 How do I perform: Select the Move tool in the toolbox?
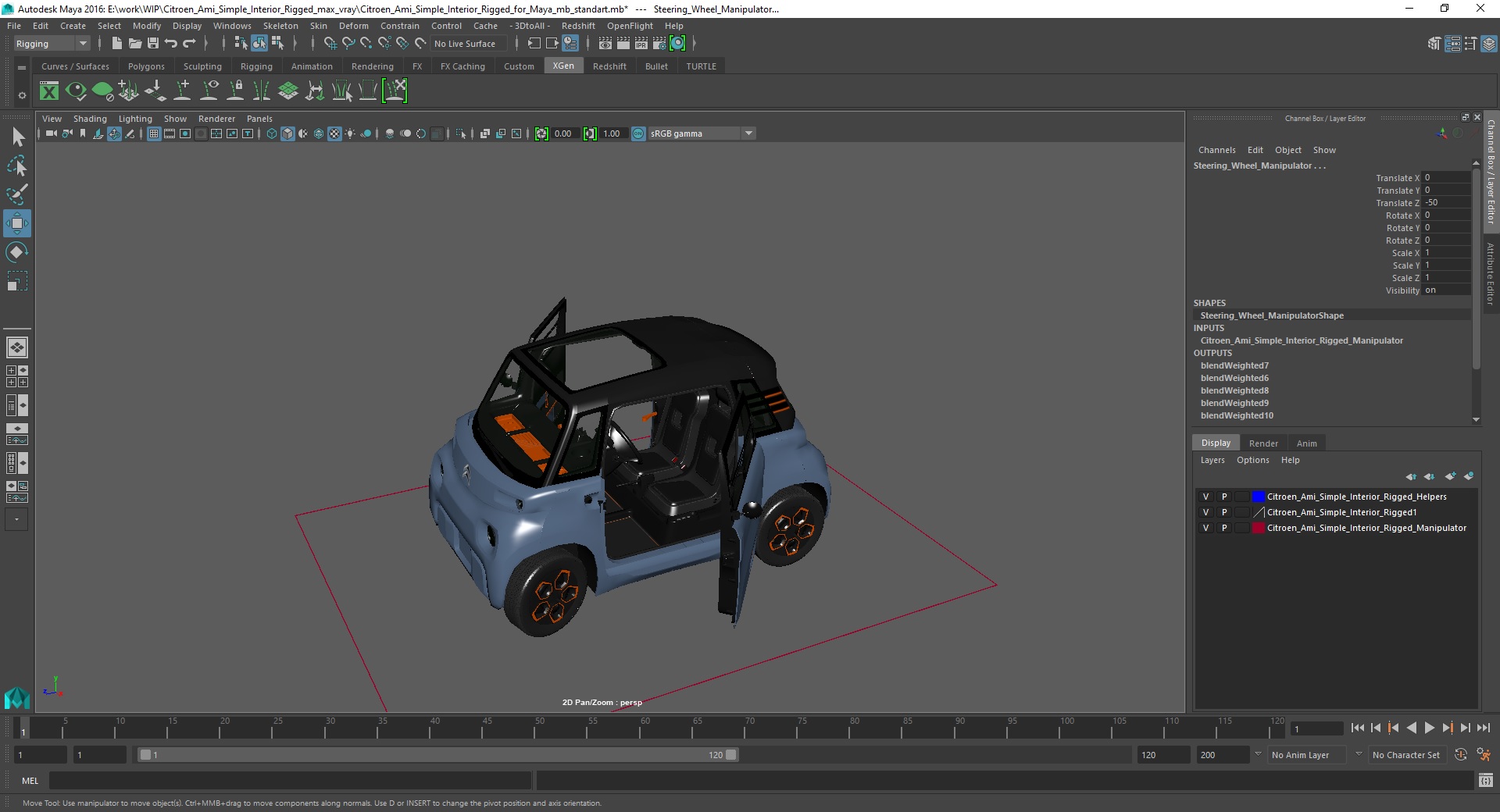coord(16,224)
